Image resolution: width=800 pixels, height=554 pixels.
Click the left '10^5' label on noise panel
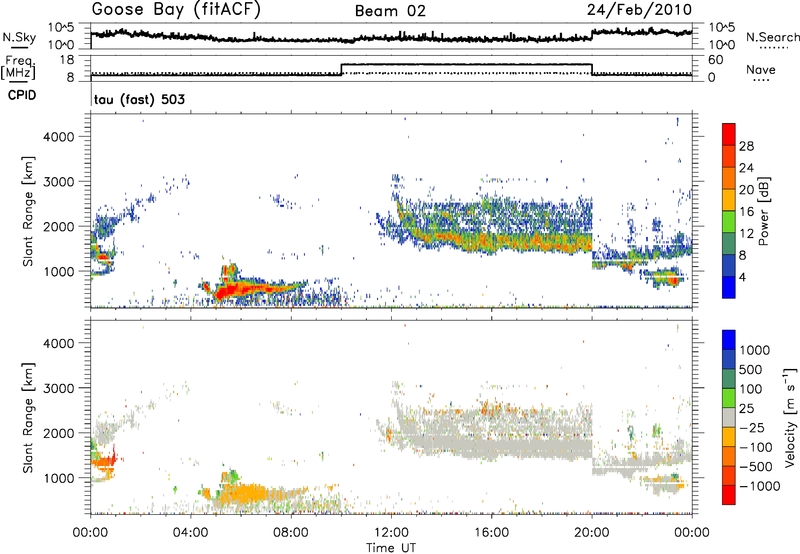tap(61, 28)
